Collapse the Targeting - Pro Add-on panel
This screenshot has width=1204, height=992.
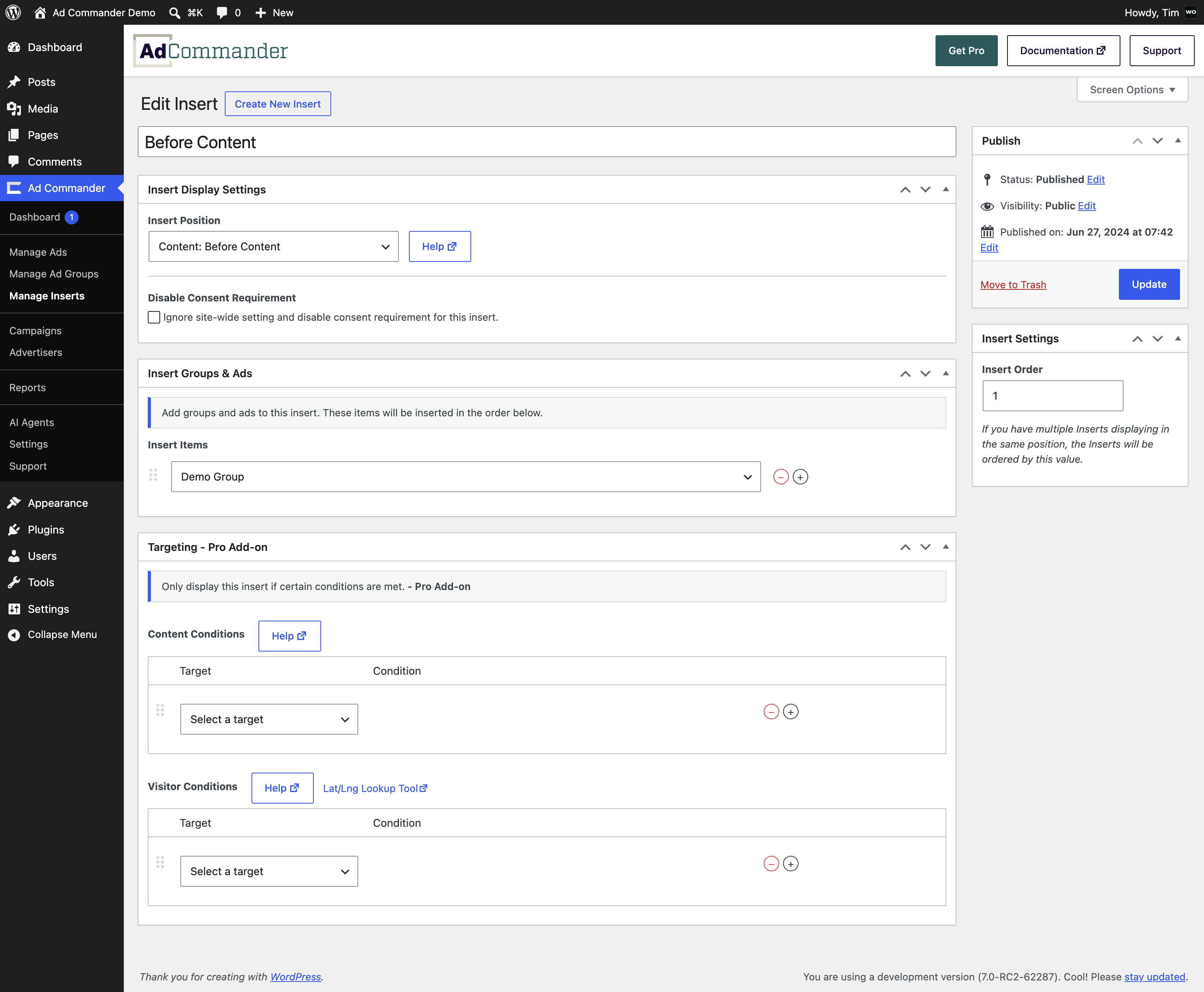[945, 547]
